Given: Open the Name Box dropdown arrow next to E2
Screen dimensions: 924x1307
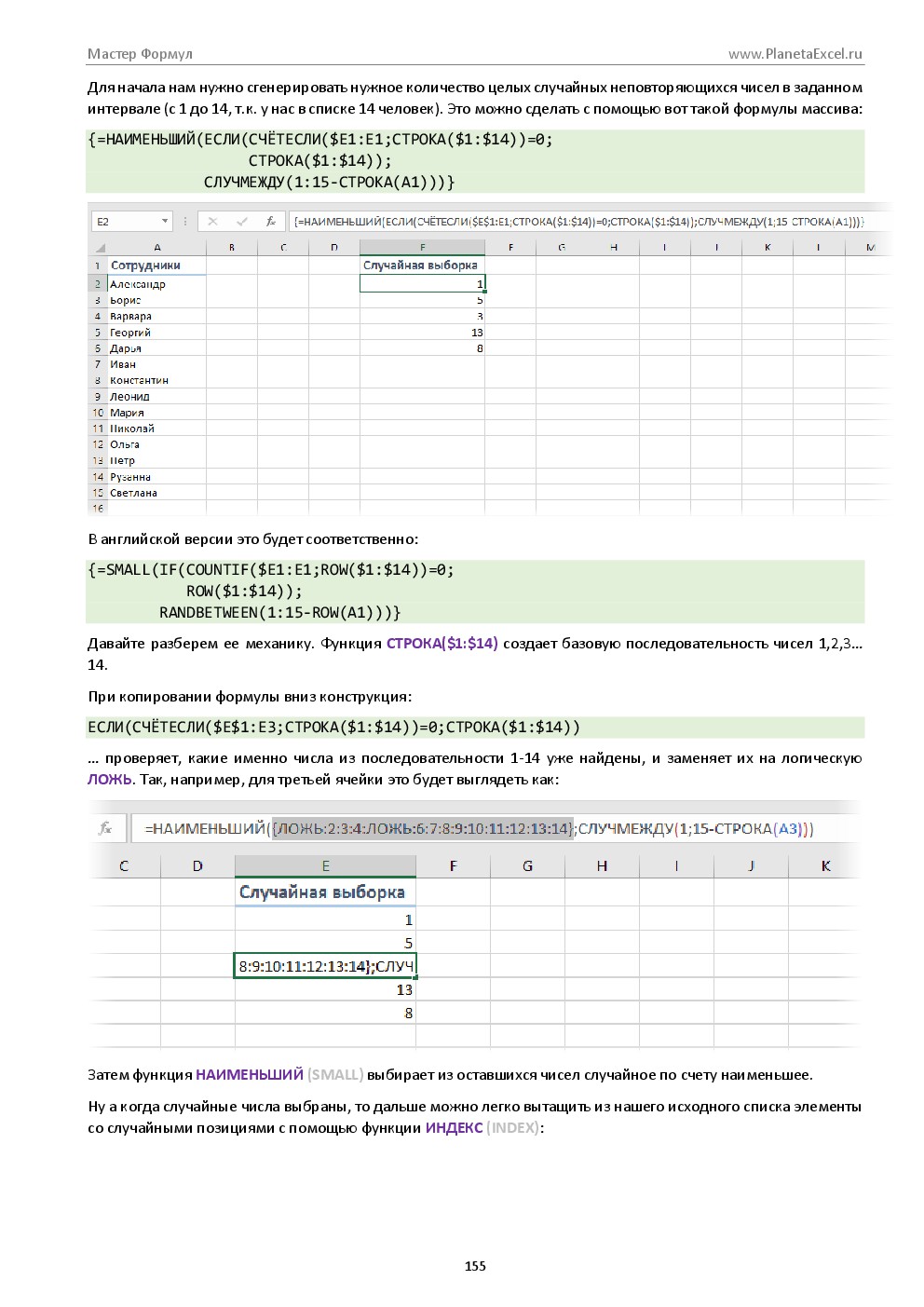Looking at the screenshot, I should (x=165, y=222).
